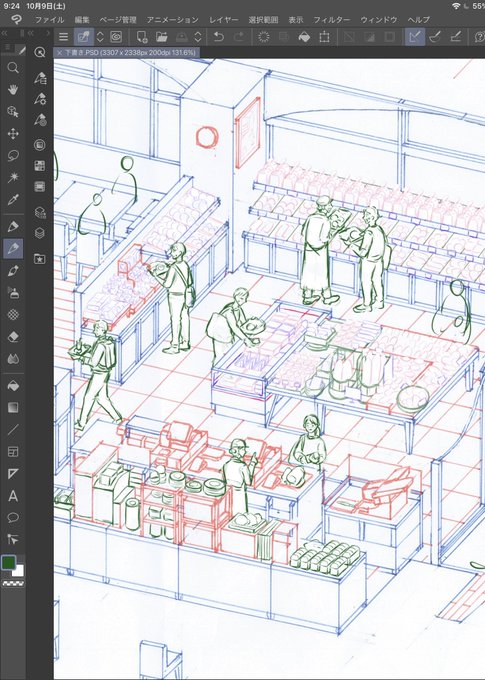The image size is (485, 680).
Task: Select the Frame Border panel tool
Action: tap(13, 451)
